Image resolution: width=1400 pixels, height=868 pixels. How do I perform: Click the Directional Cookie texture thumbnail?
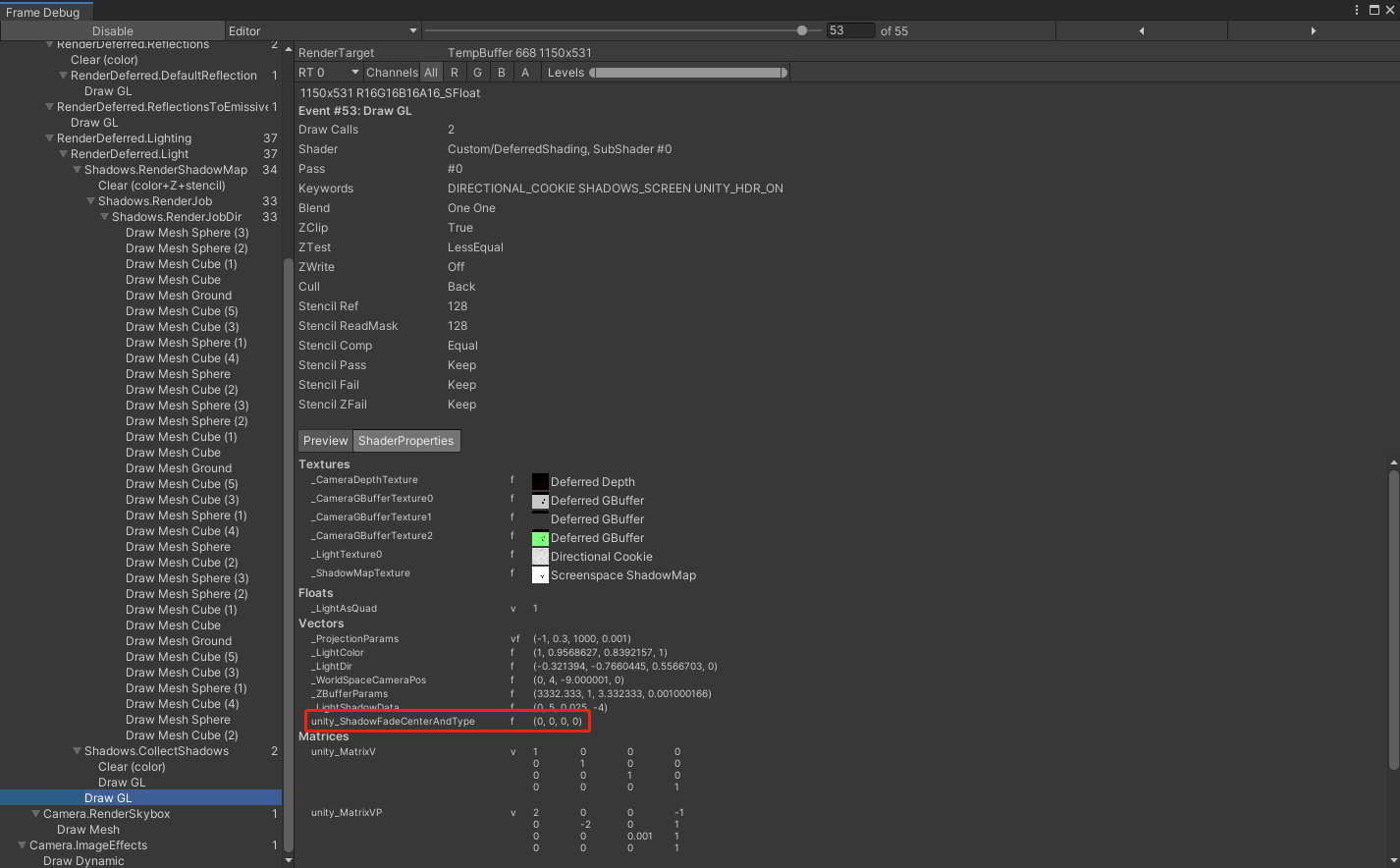point(540,557)
